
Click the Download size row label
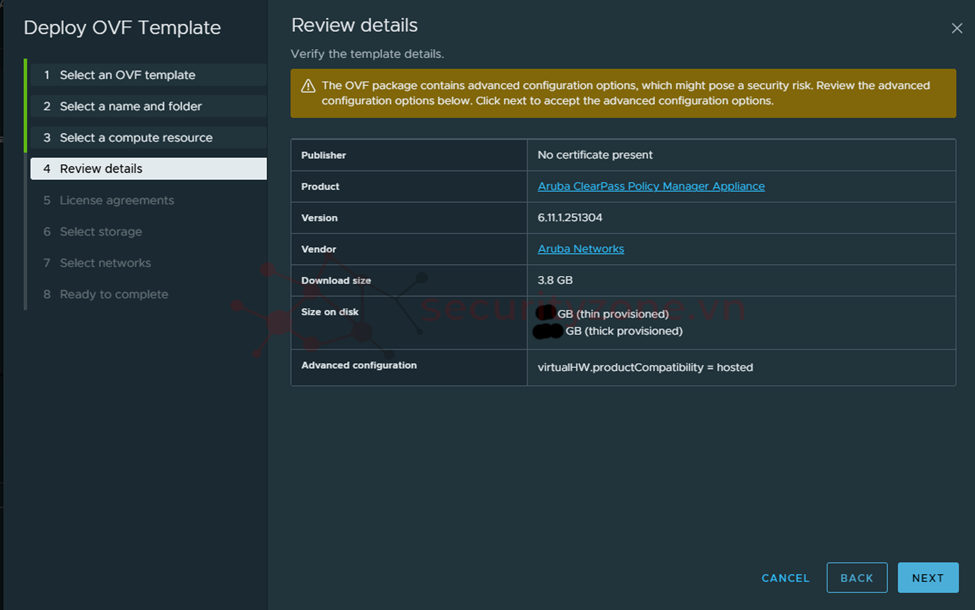(x=336, y=280)
